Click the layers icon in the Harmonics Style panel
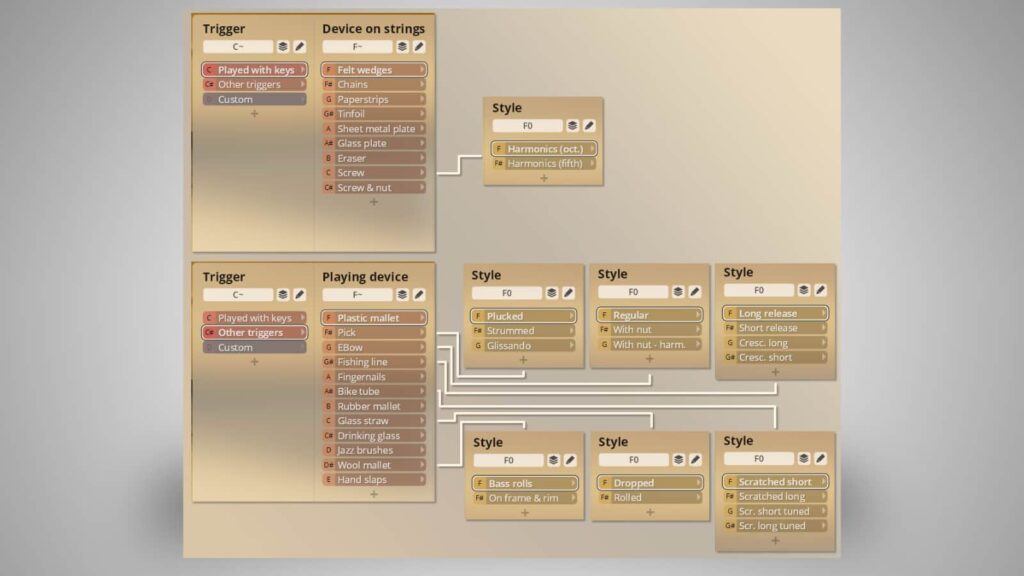Screen dimensions: 1024x576 (573, 126)
